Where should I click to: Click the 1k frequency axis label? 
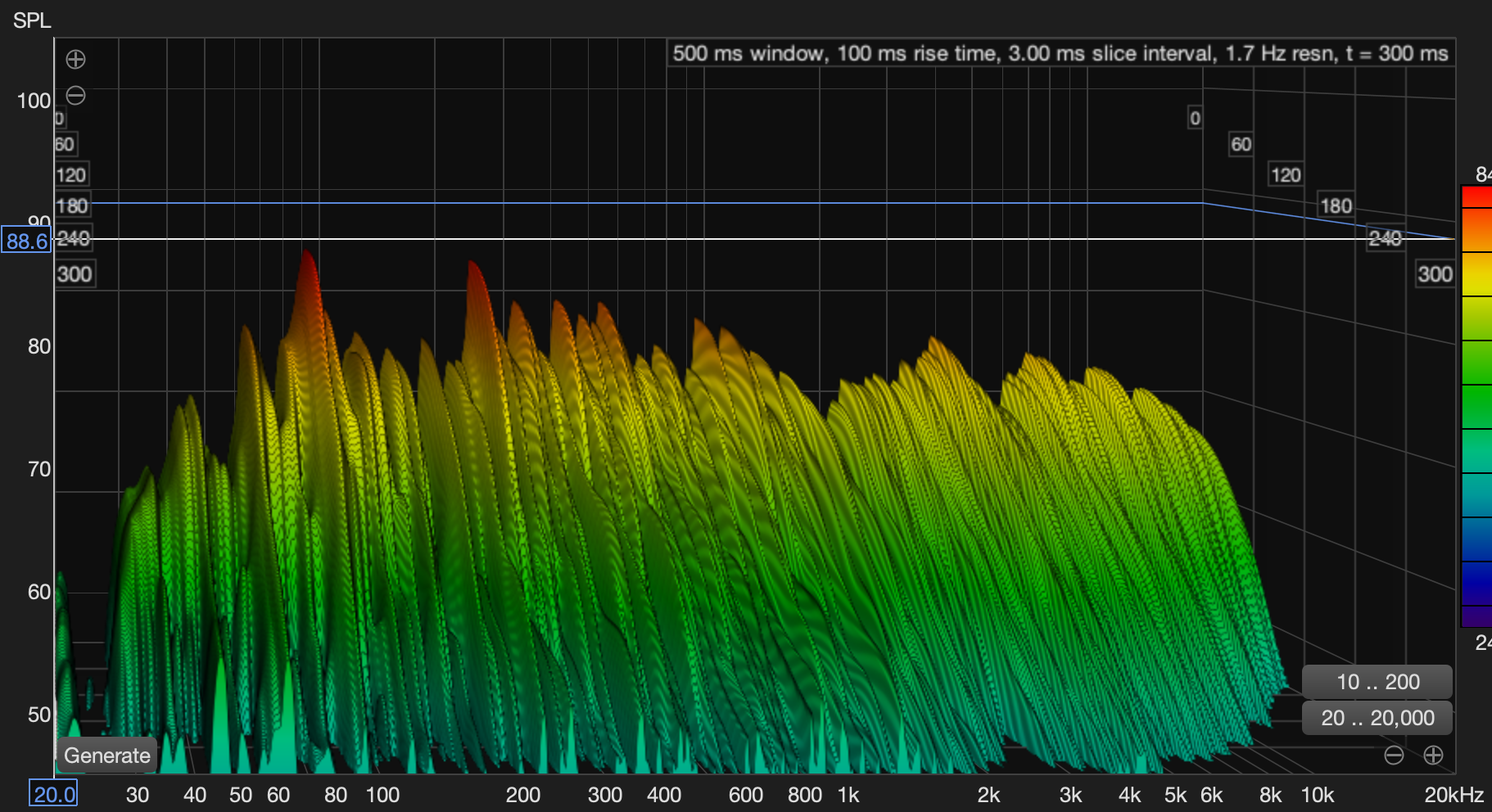848,795
